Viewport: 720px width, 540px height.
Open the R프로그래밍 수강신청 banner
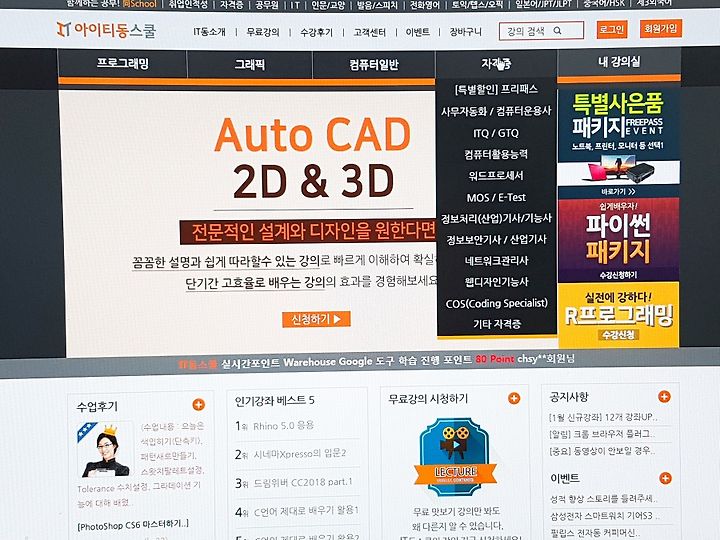[619, 315]
